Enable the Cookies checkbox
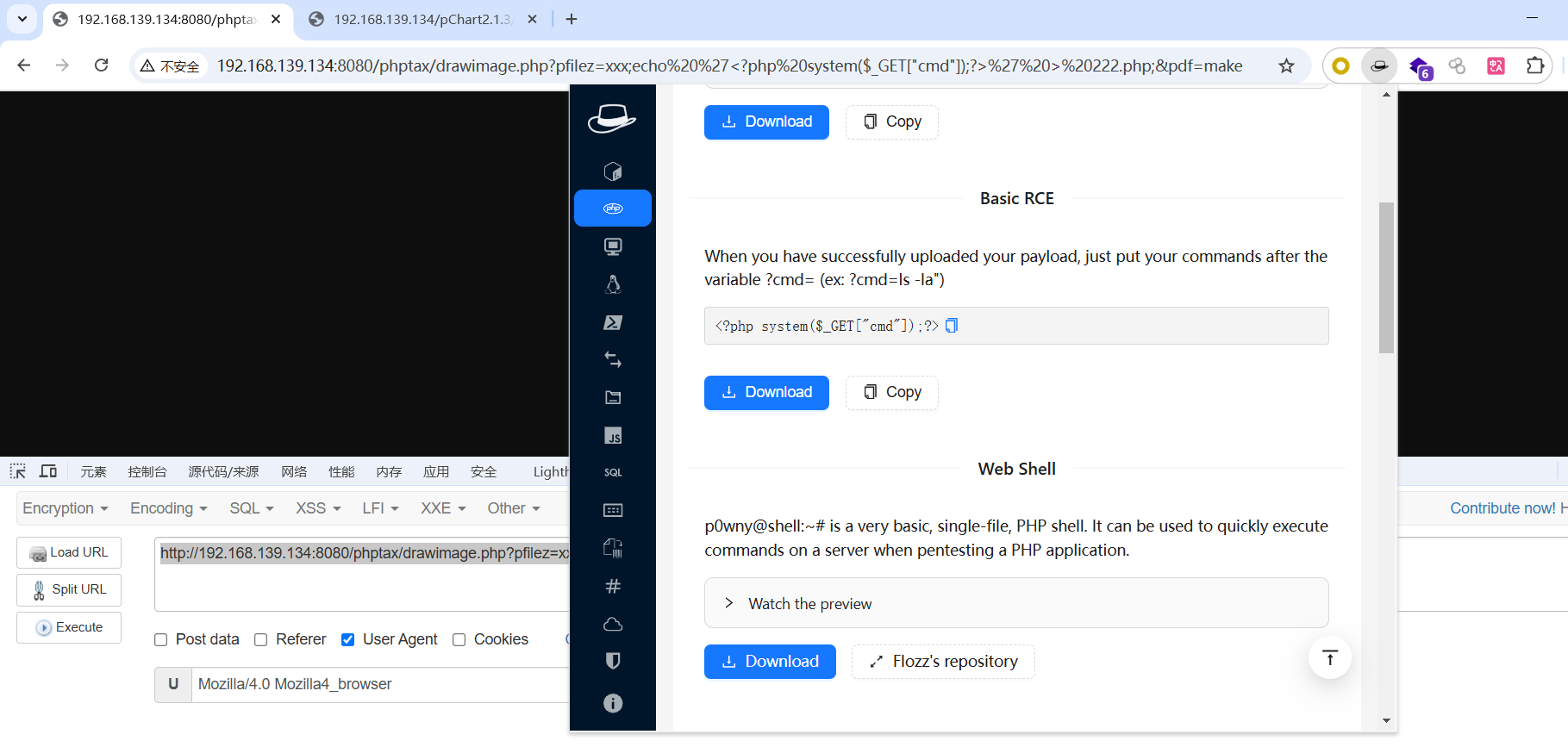Screen dimensions: 1568x747 (x=459, y=639)
